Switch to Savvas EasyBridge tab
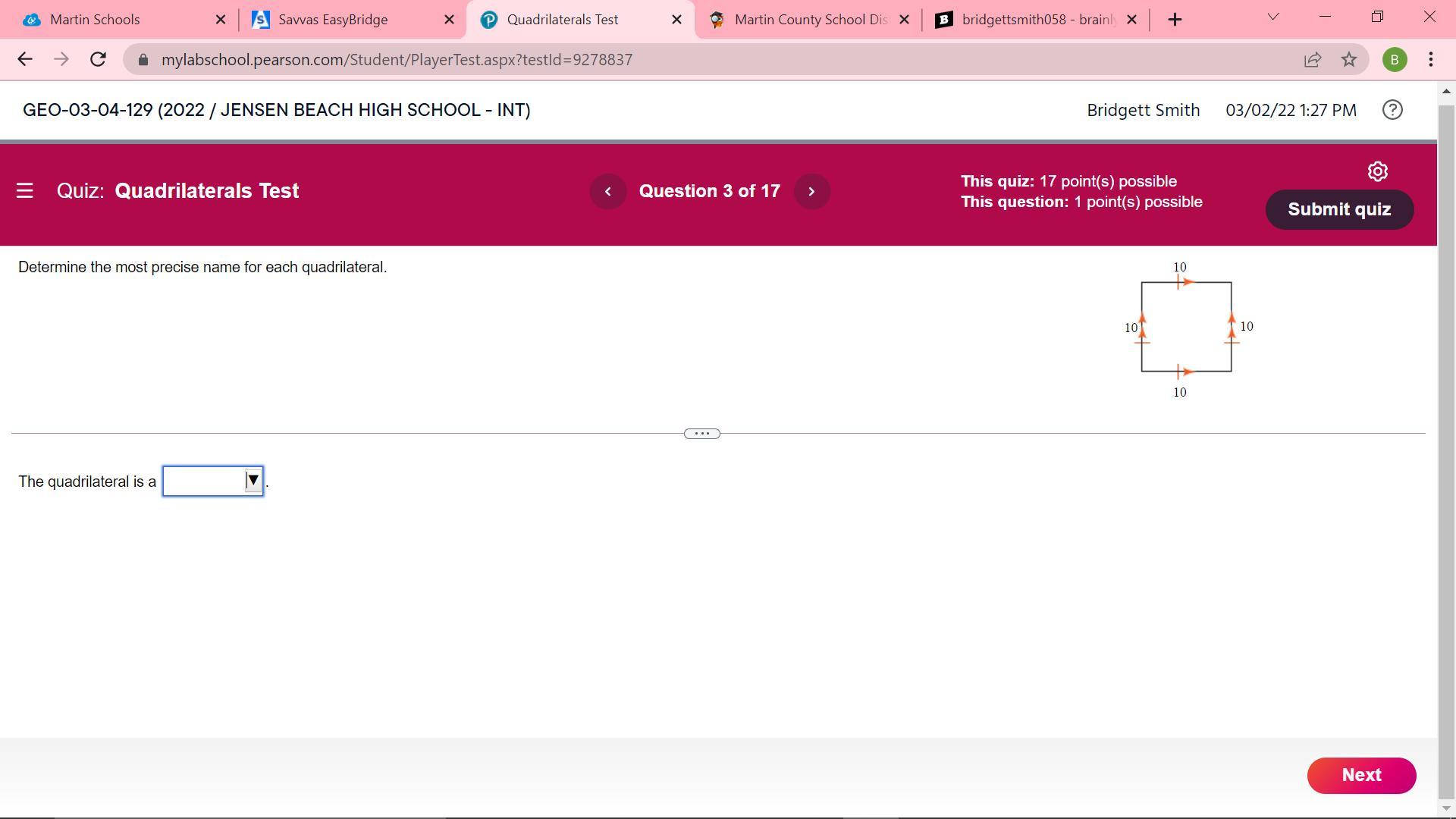Screen dimensions: 1456x819 [334, 20]
